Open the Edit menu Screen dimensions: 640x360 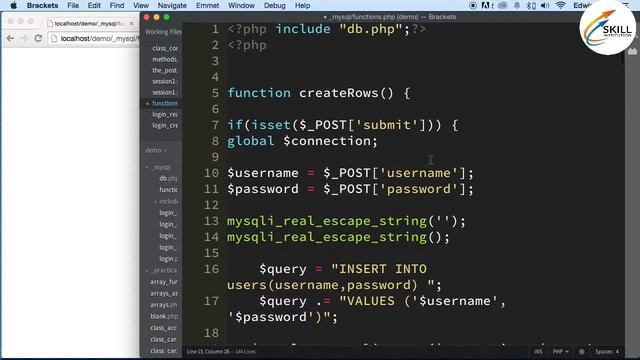coord(94,5)
